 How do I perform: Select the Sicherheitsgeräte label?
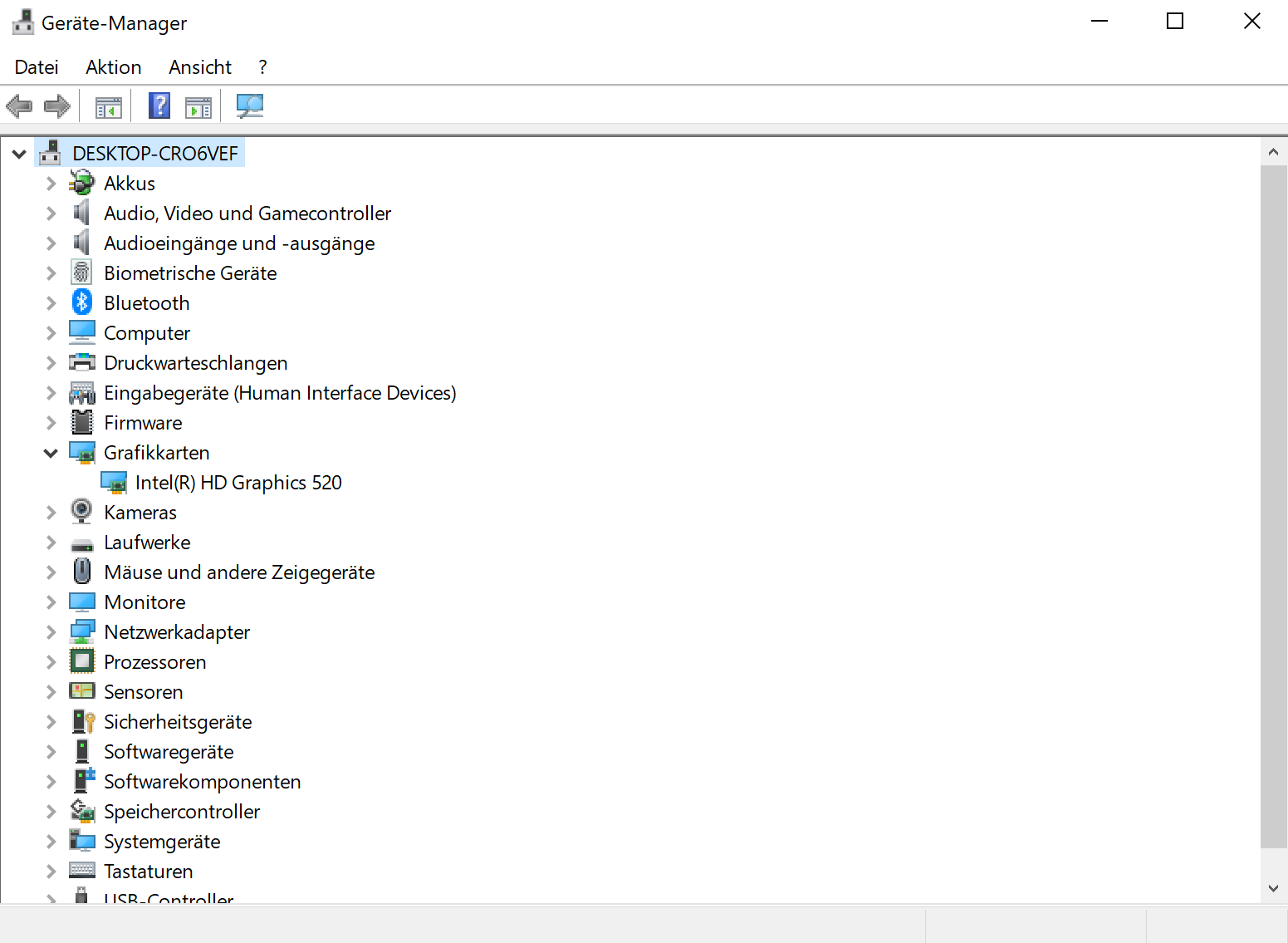tap(178, 722)
